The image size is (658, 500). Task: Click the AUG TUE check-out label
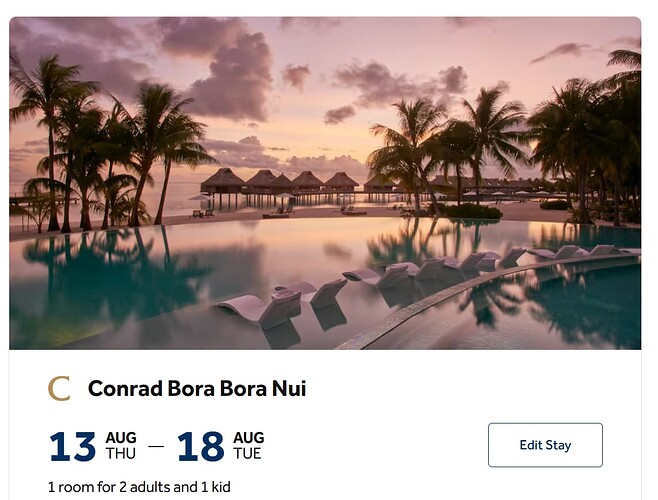click(248, 446)
